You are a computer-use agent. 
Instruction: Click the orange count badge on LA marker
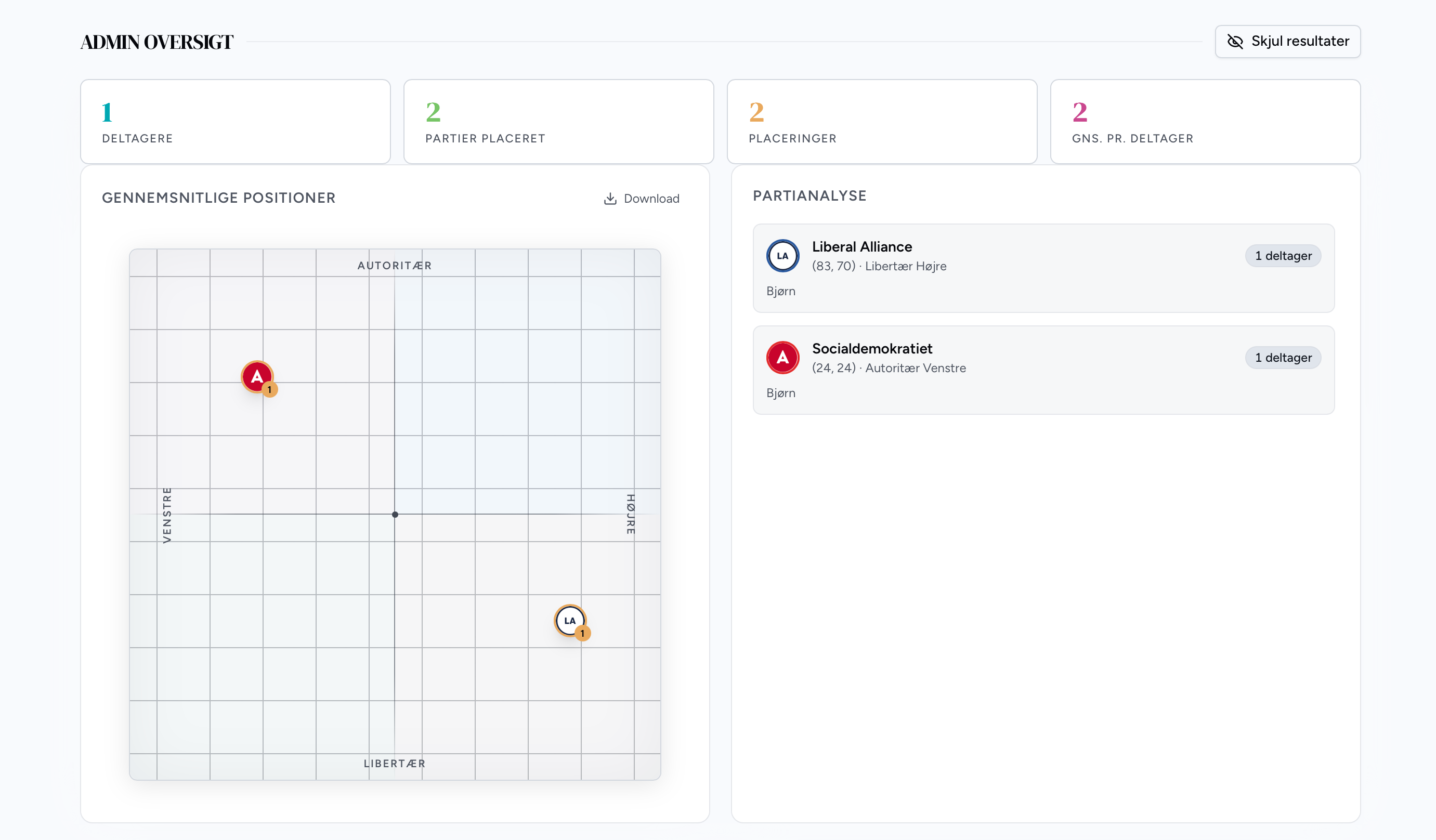582,633
